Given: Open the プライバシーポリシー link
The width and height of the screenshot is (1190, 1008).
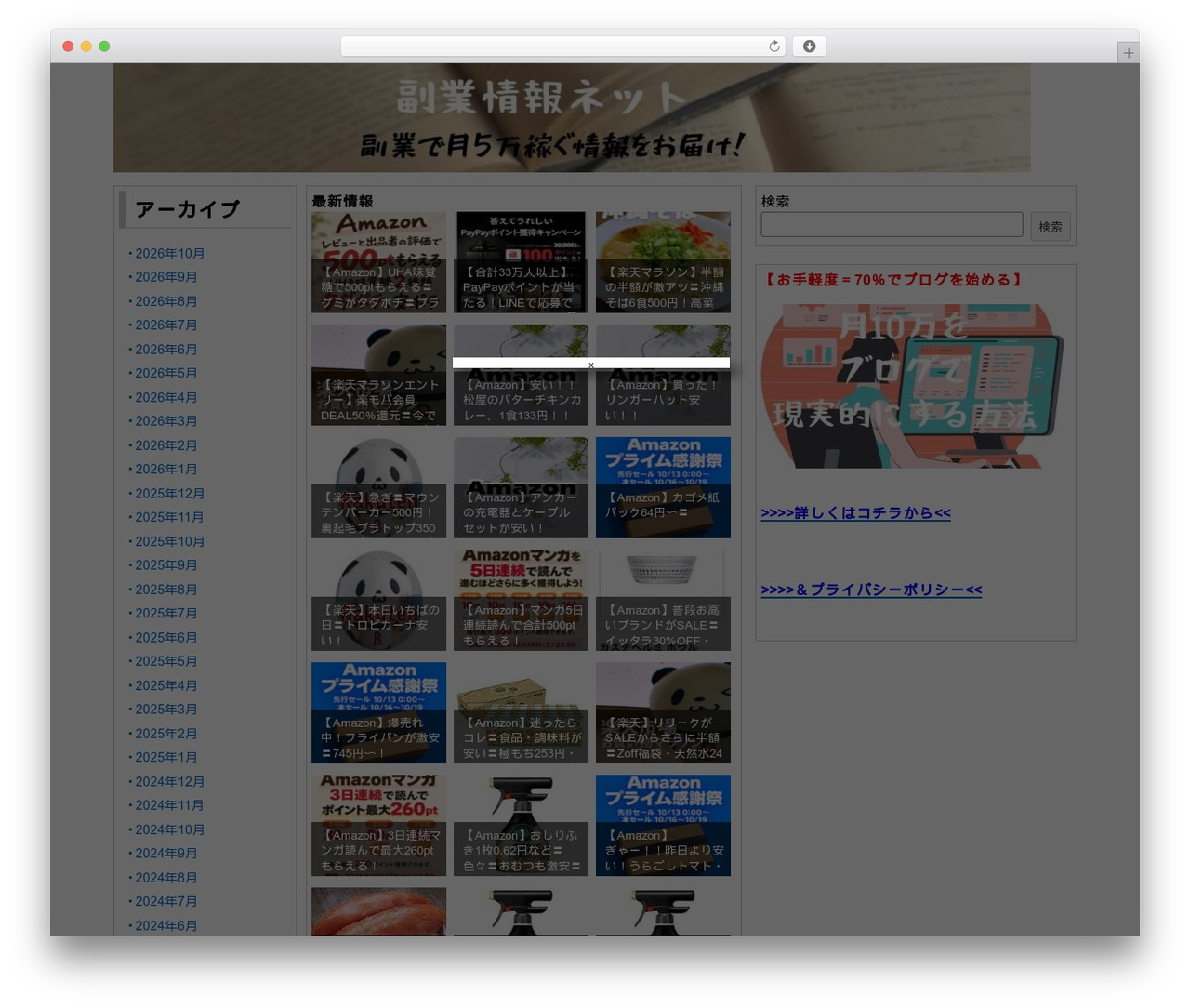Looking at the screenshot, I should [872, 590].
